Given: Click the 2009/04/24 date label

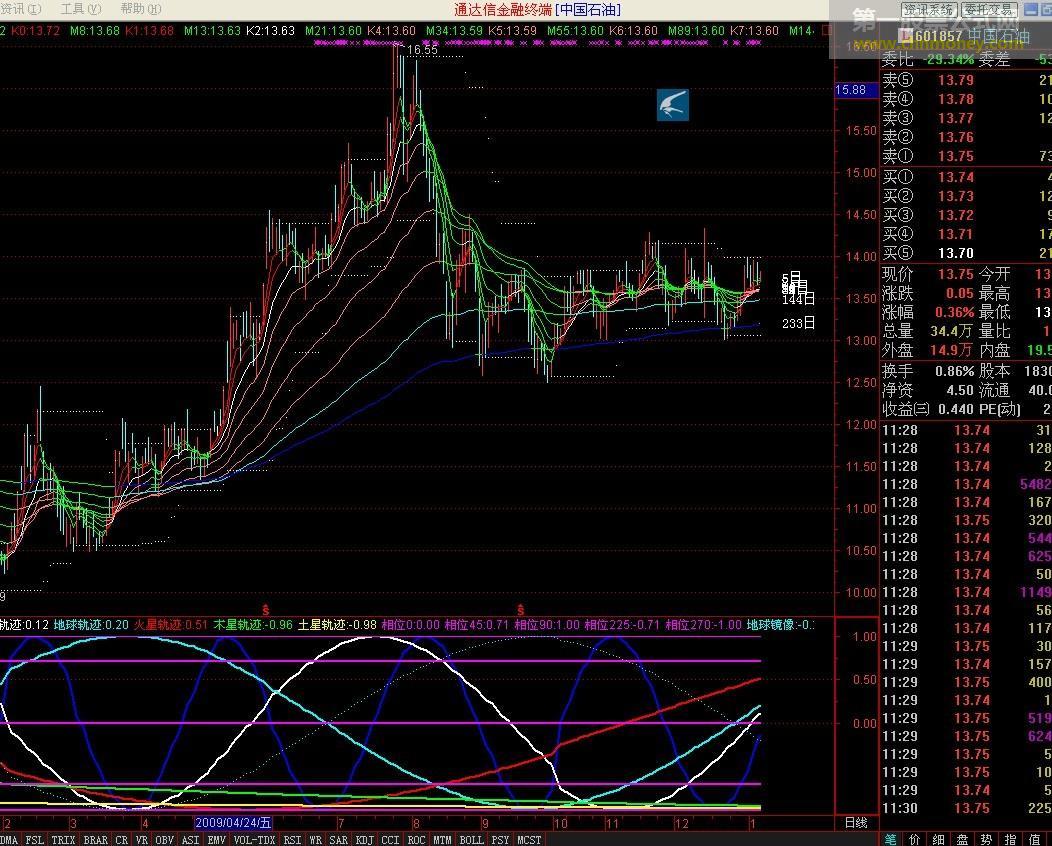Looking at the screenshot, I should coord(233,823).
